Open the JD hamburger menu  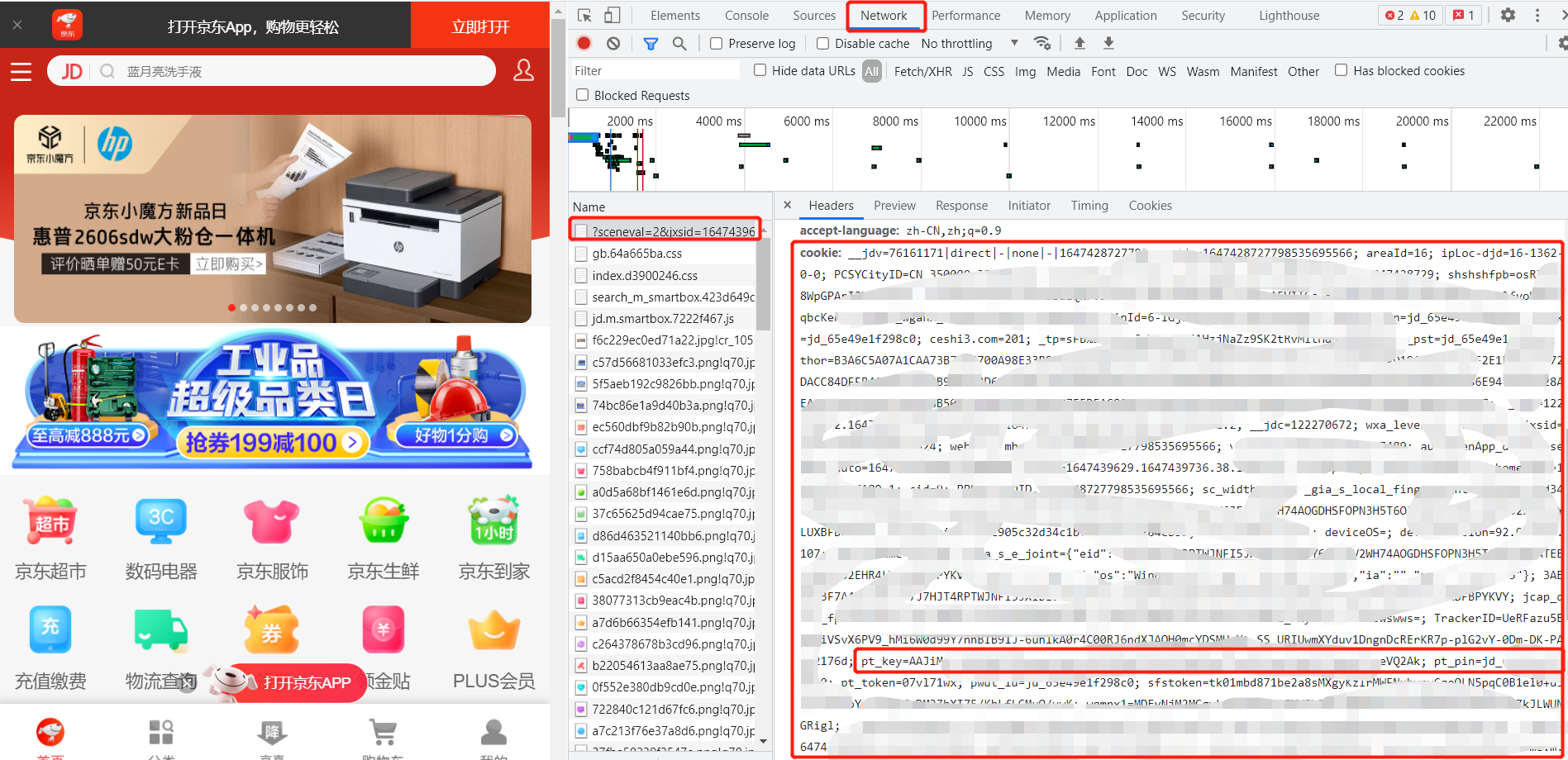click(21, 72)
